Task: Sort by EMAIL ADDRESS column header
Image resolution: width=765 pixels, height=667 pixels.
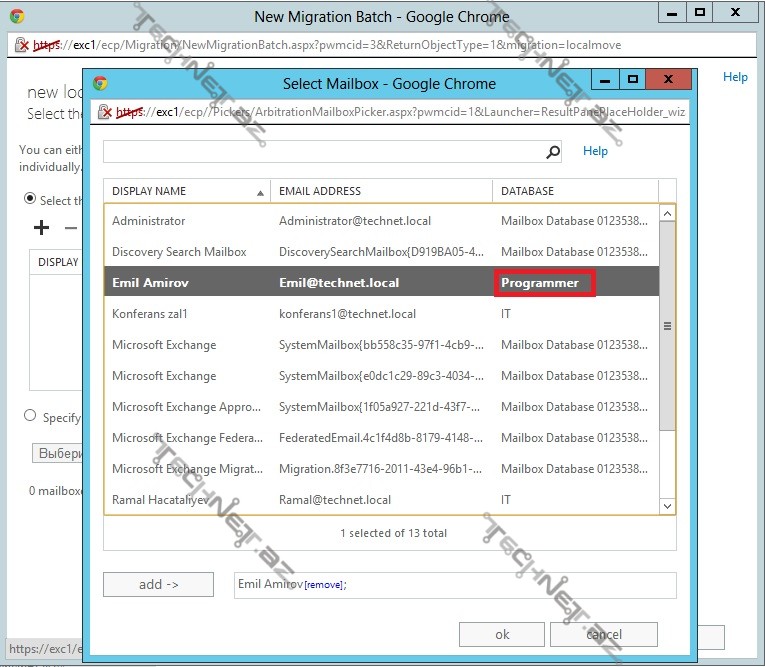Action: 380,191
